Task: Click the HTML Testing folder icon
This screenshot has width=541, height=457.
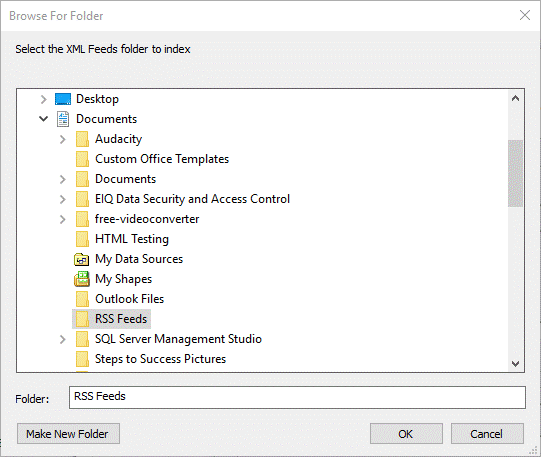Action: (82, 239)
